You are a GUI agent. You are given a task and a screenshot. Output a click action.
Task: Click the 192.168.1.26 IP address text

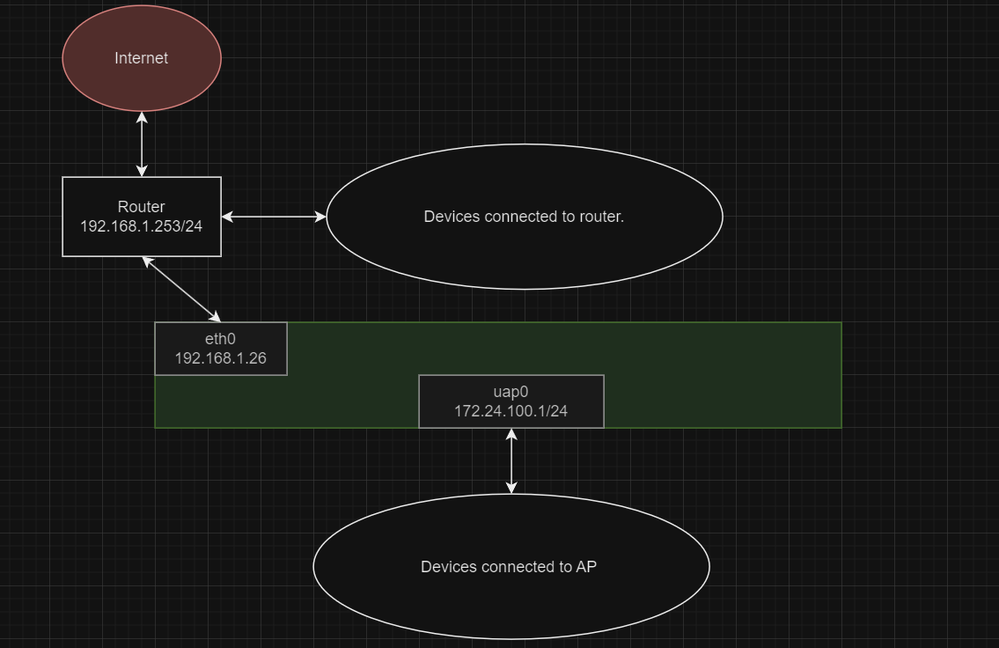click(x=221, y=356)
